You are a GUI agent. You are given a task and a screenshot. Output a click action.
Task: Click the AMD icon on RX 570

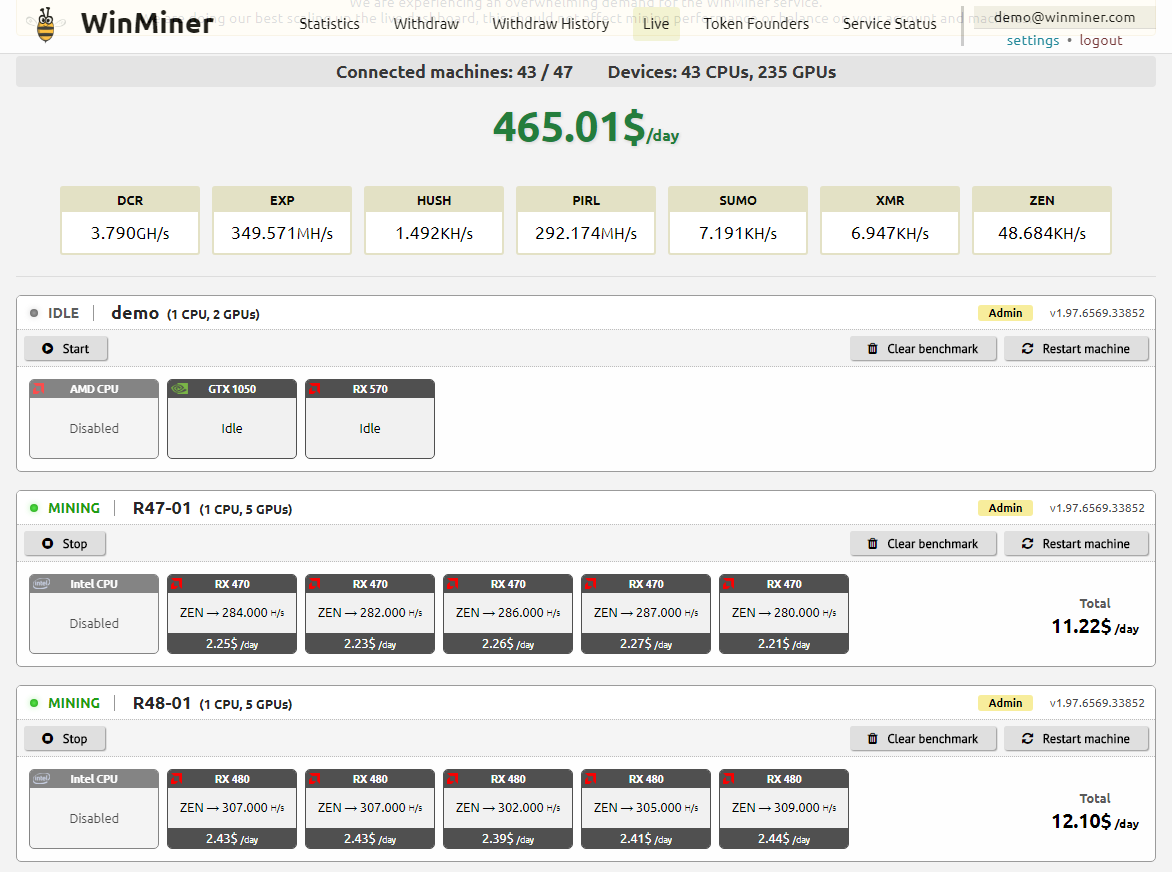pyautogui.click(x=315, y=389)
